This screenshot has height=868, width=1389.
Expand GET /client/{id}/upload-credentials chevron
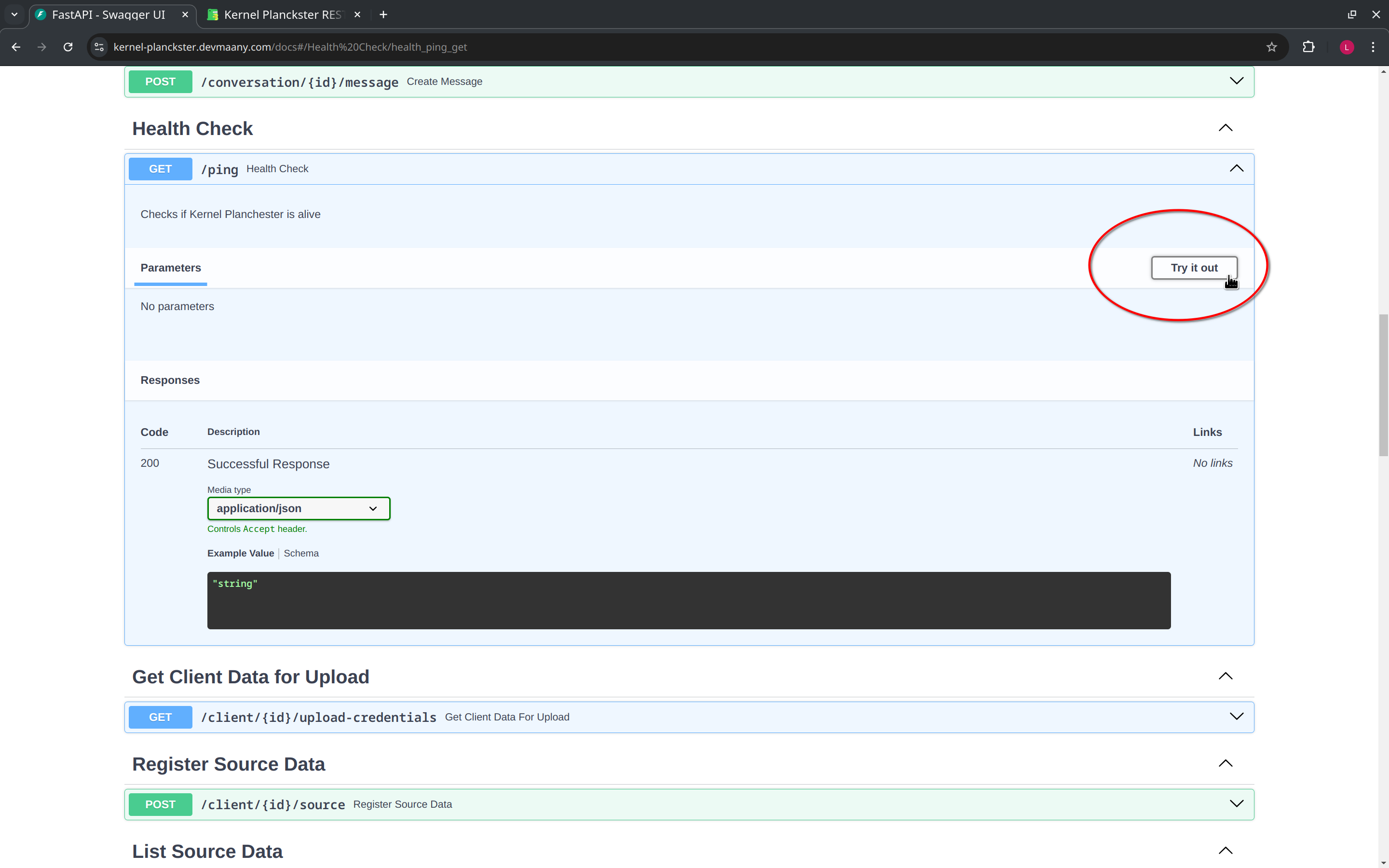point(1236,717)
